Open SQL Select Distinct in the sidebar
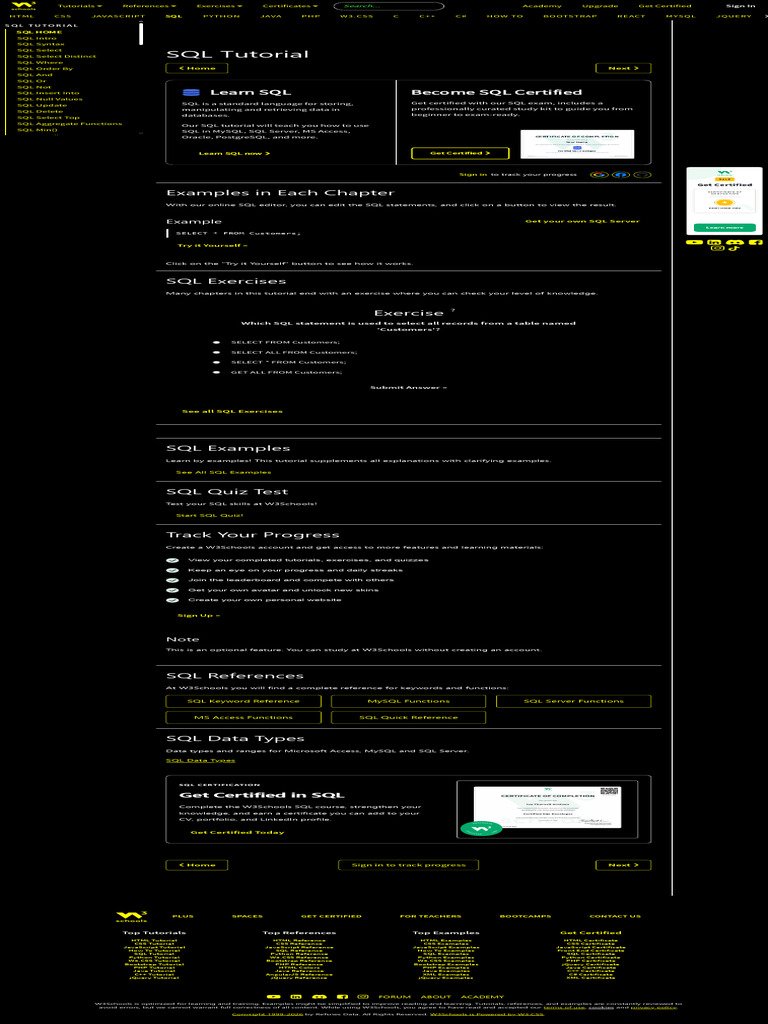Image resolution: width=768 pixels, height=1024 pixels. (x=56, y=56)
